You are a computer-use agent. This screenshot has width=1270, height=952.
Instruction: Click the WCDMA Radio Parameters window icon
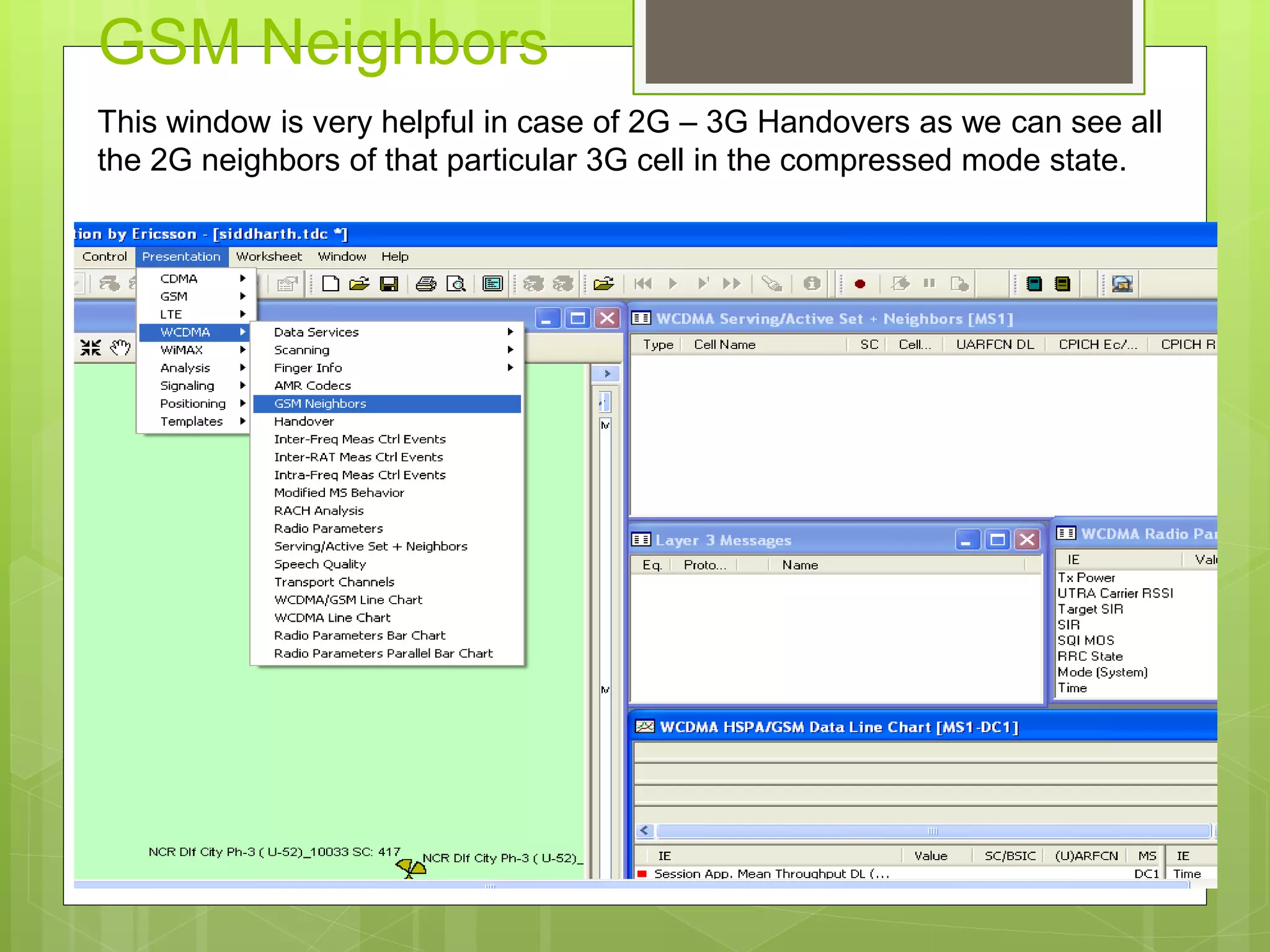[x=1066, y=534]
